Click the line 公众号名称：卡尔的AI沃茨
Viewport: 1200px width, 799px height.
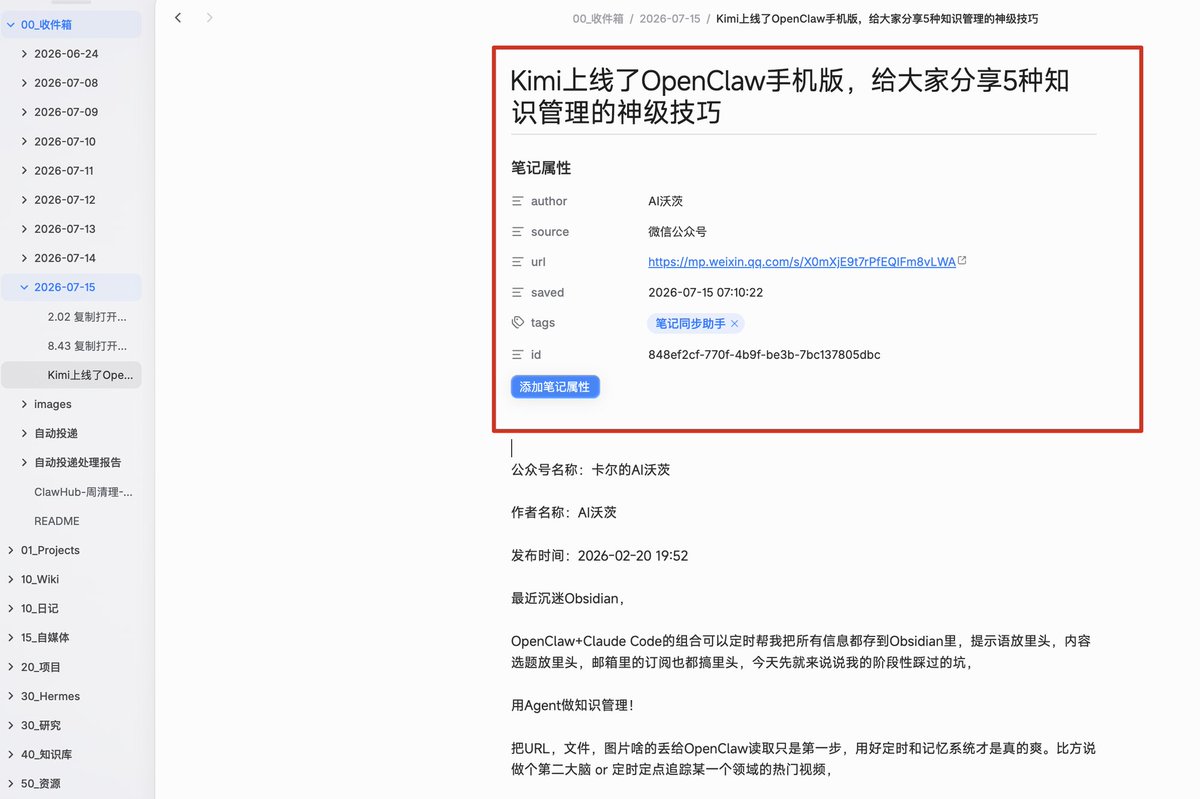(x=590, y=469)
